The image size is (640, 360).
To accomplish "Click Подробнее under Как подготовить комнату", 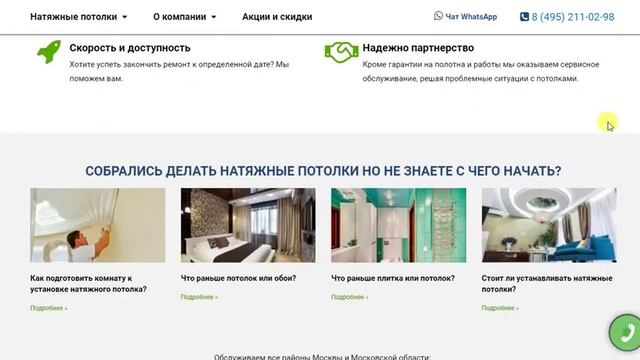I will 49,308.
